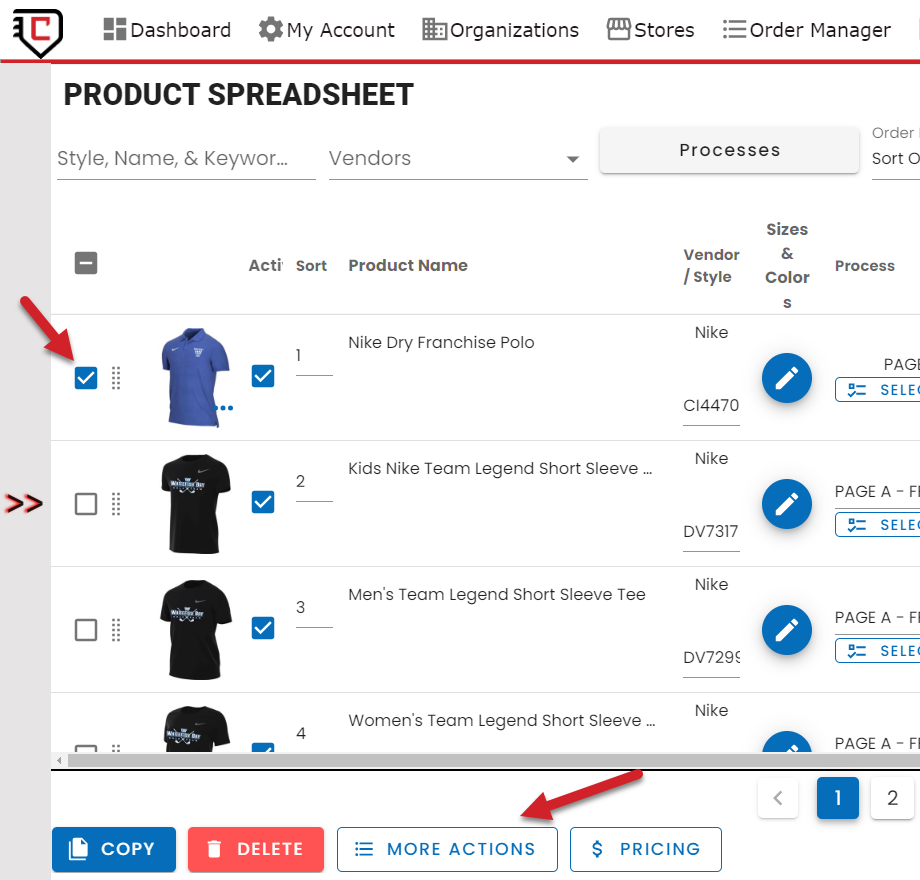Toggle Active for Kids Nike Team Legend

pos(263,502)
